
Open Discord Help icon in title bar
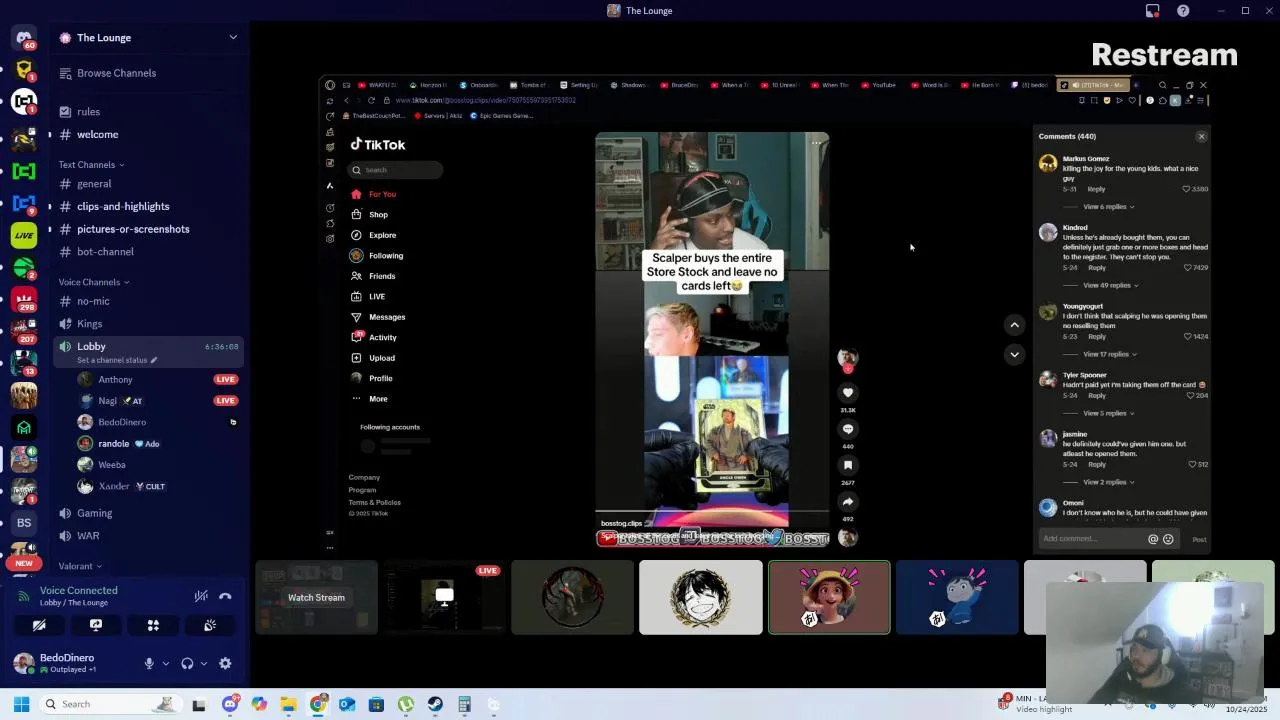[x=1183, y=11]
